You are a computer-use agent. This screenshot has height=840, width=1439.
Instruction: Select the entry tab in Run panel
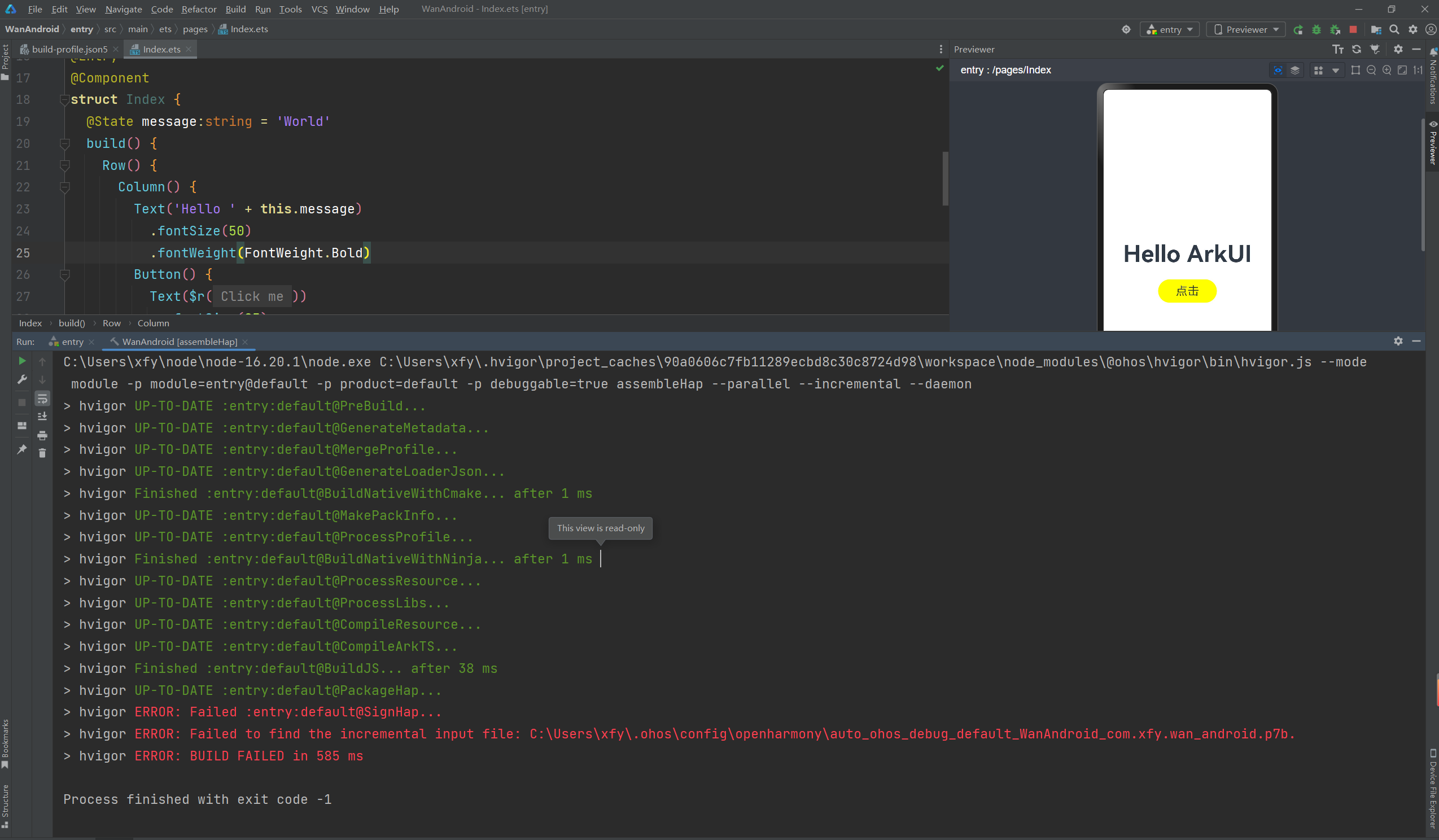72,342
